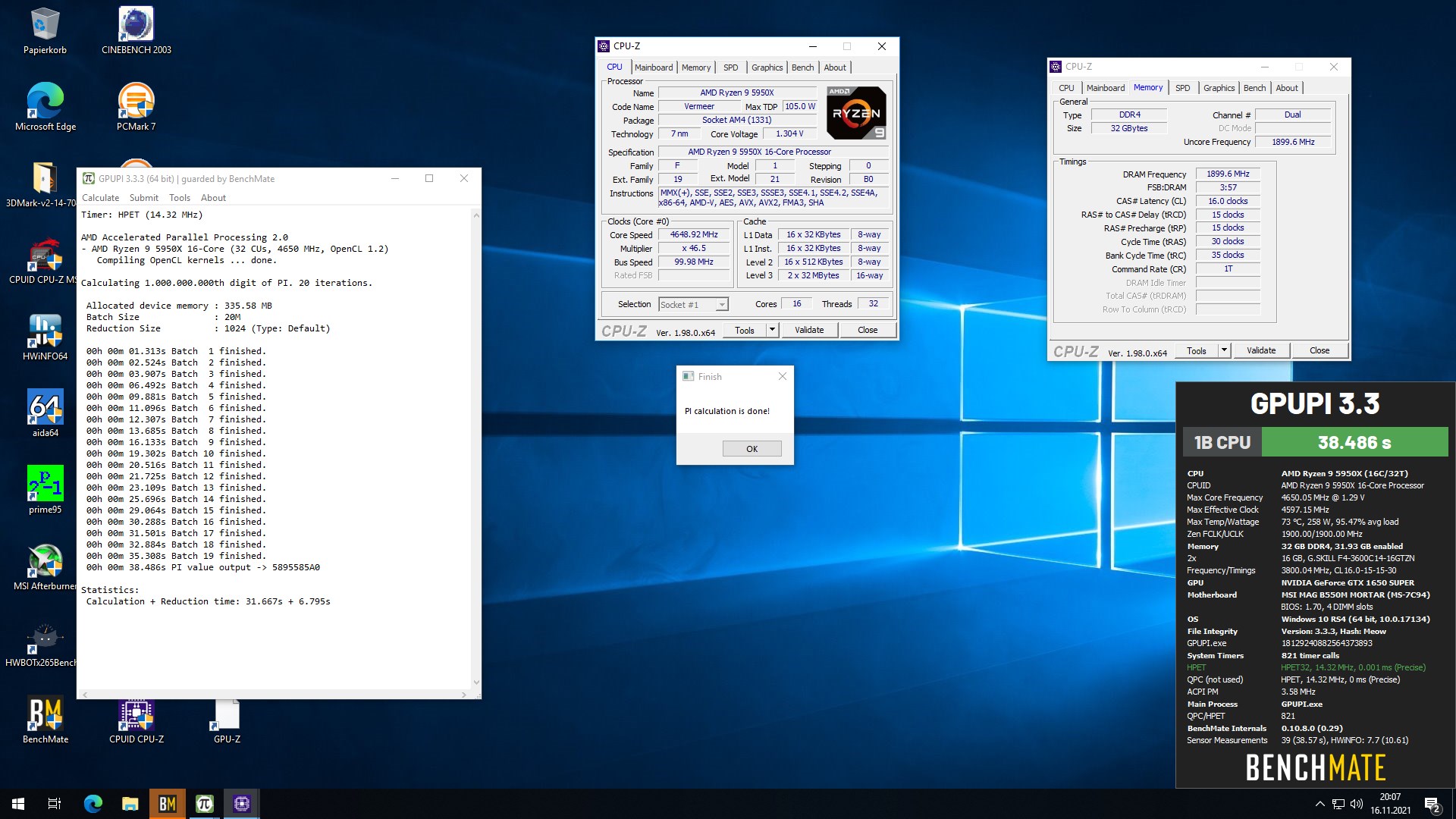Expand Tools dropdown arrow in left CPU-Z
This screenshot has height=819, width=1456.
tap(772, 330)
